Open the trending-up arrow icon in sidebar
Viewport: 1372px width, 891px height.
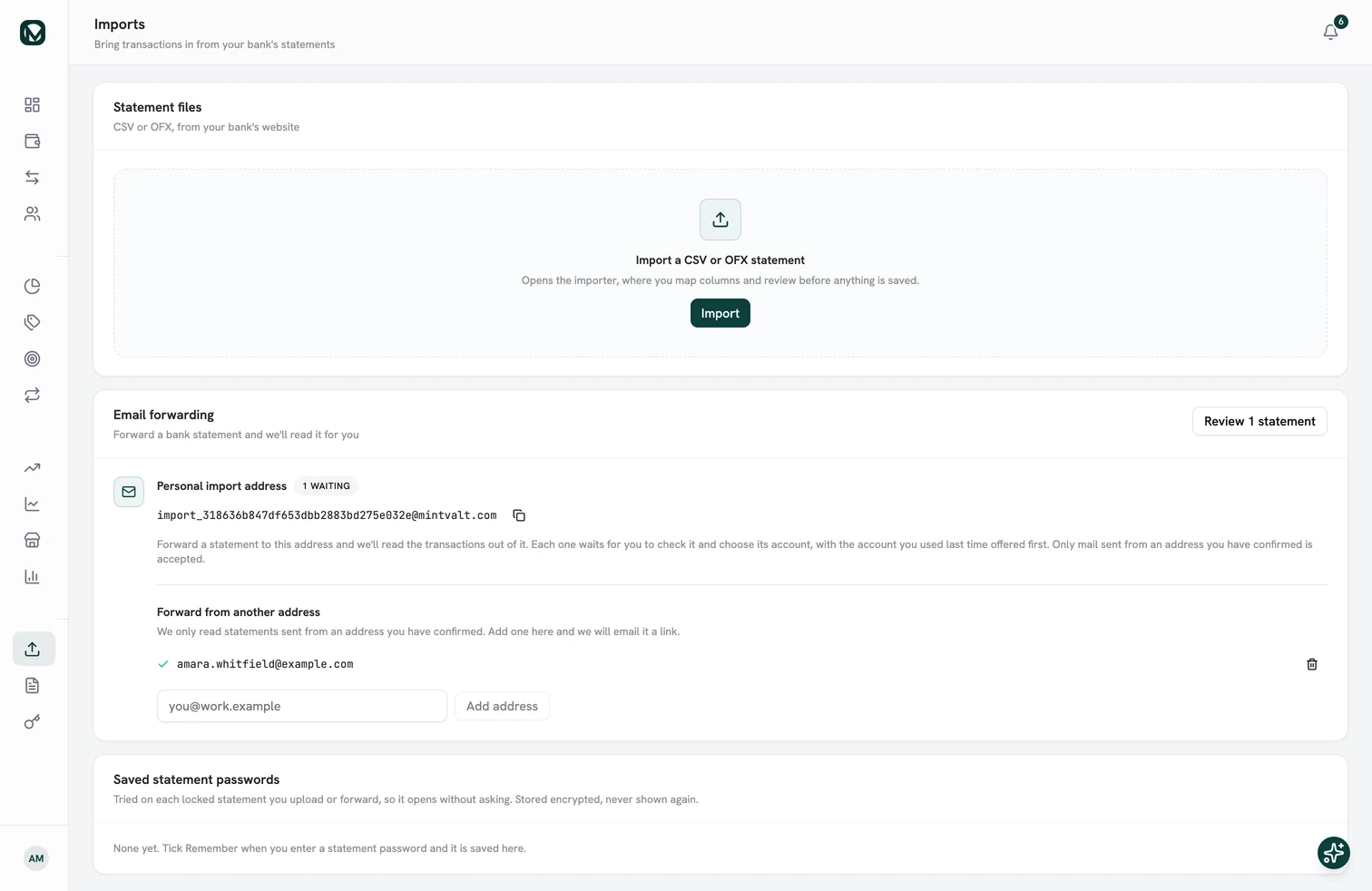[x=33, y=468]
